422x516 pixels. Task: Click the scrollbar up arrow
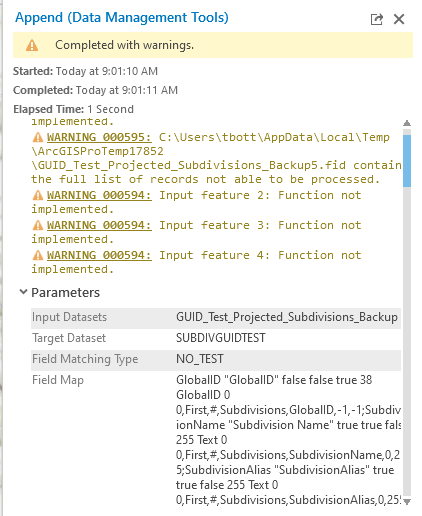[x=407, y=123]
